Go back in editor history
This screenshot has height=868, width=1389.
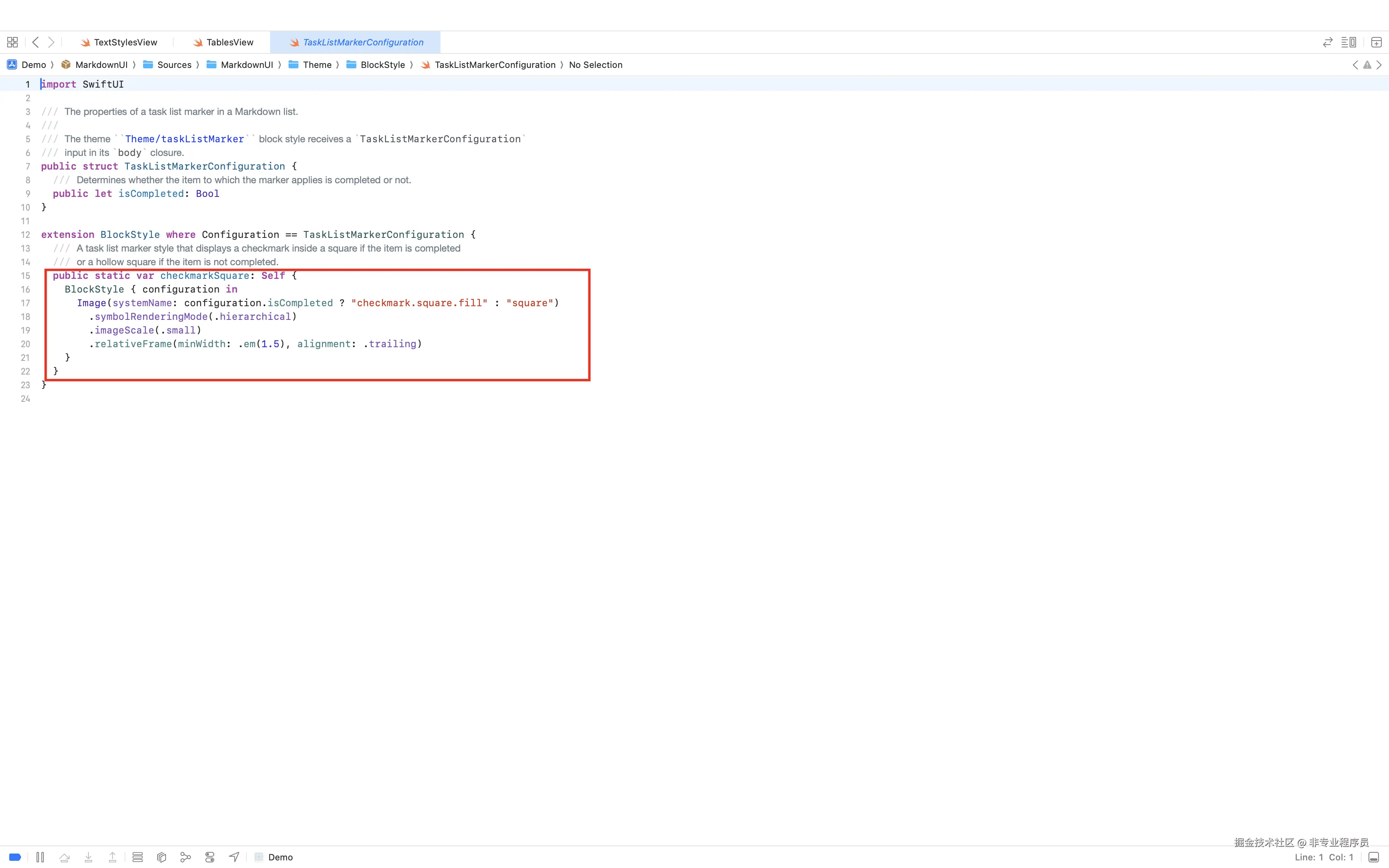click(x=36, y=43)
